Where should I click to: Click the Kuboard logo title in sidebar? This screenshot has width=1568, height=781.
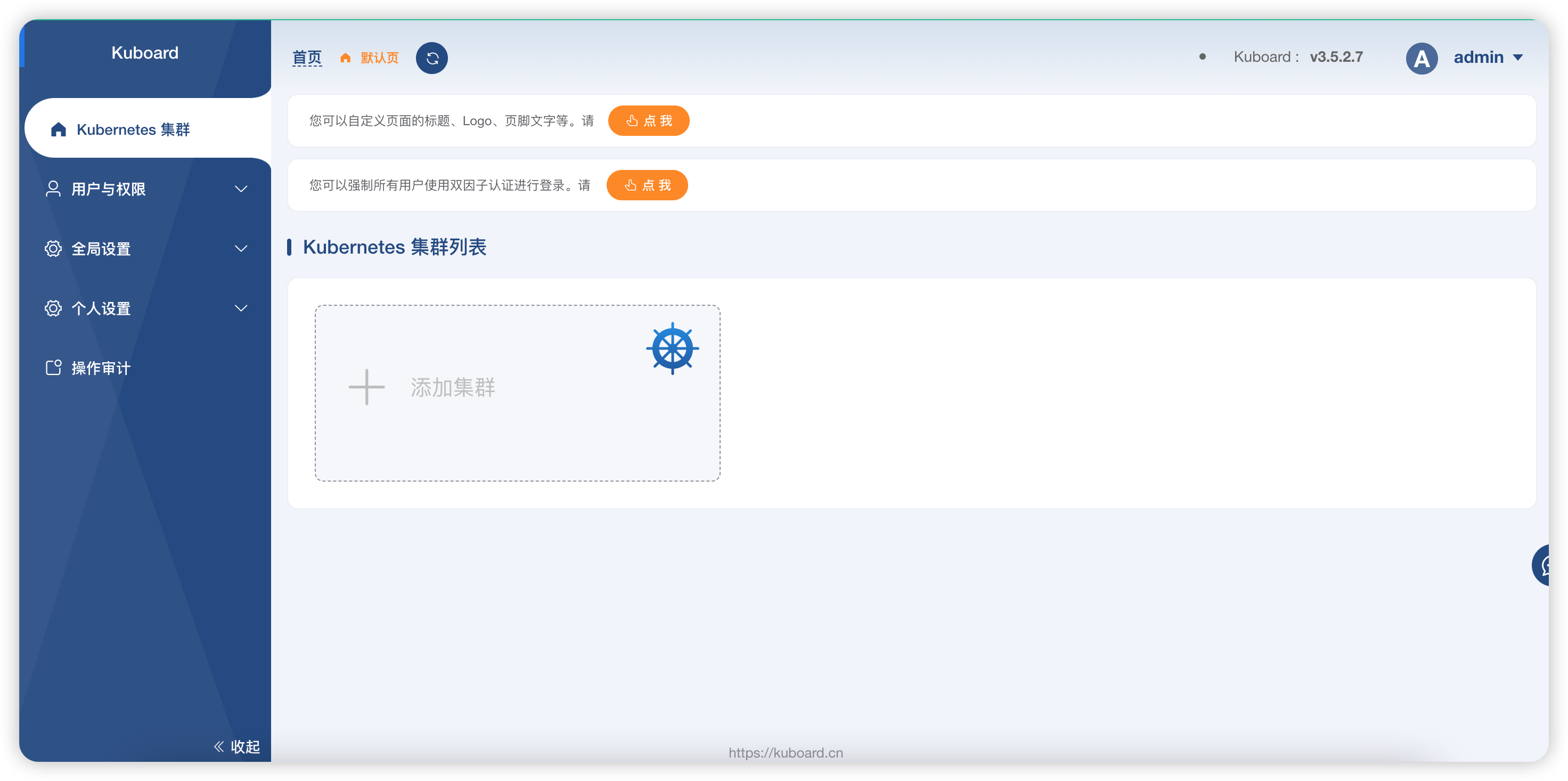coord(145,53)
